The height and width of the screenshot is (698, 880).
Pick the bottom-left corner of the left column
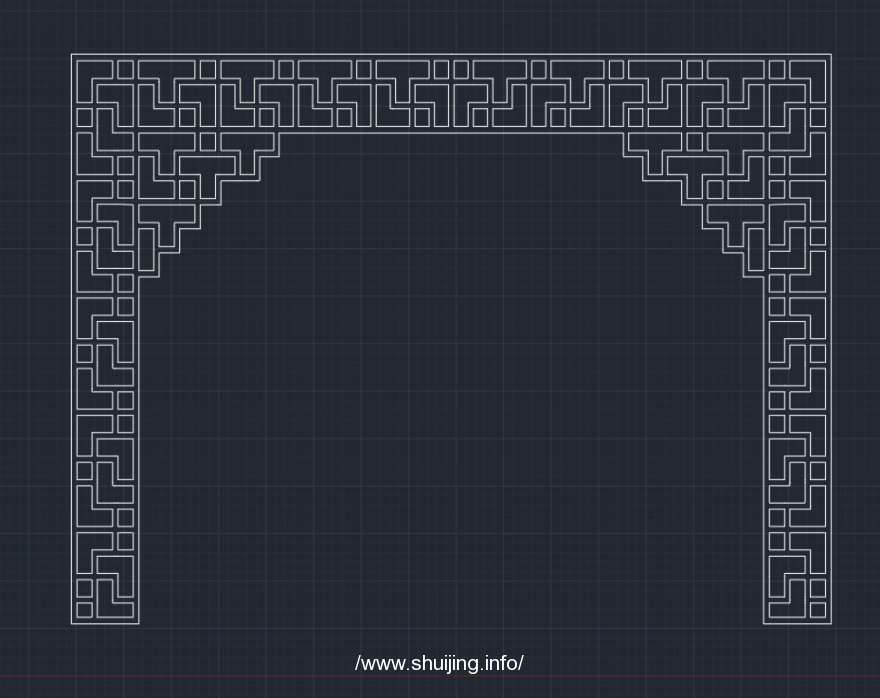click(x=71, y=624)
